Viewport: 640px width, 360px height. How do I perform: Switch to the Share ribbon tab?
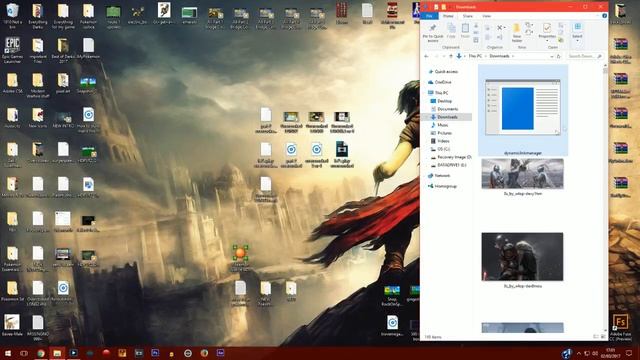coord(468,16)
